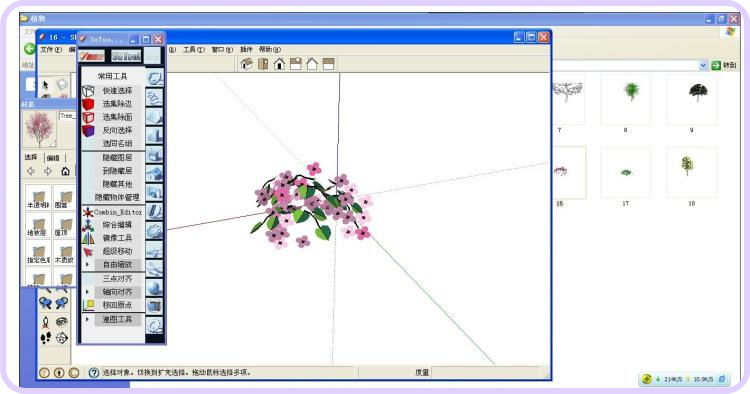The image size is (750, 394).
Task: Click the 隐藏图层 command
Action: pos(117,157)
